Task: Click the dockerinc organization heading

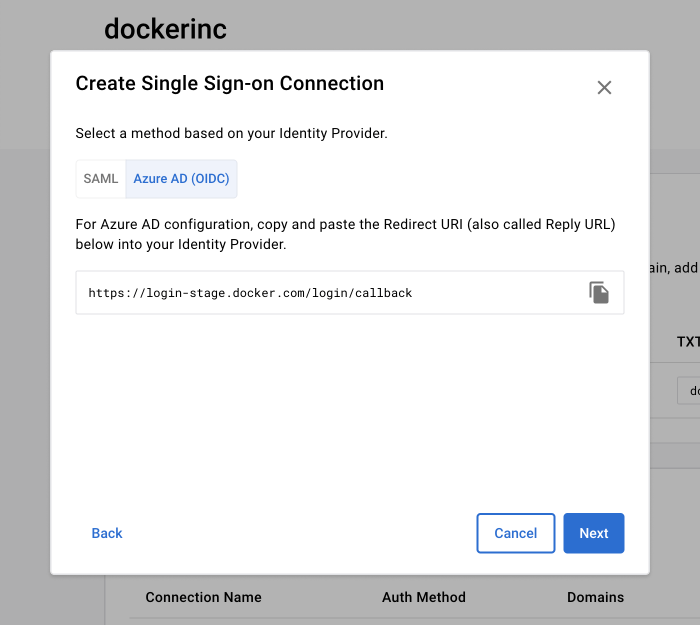Action: (165, 29)
